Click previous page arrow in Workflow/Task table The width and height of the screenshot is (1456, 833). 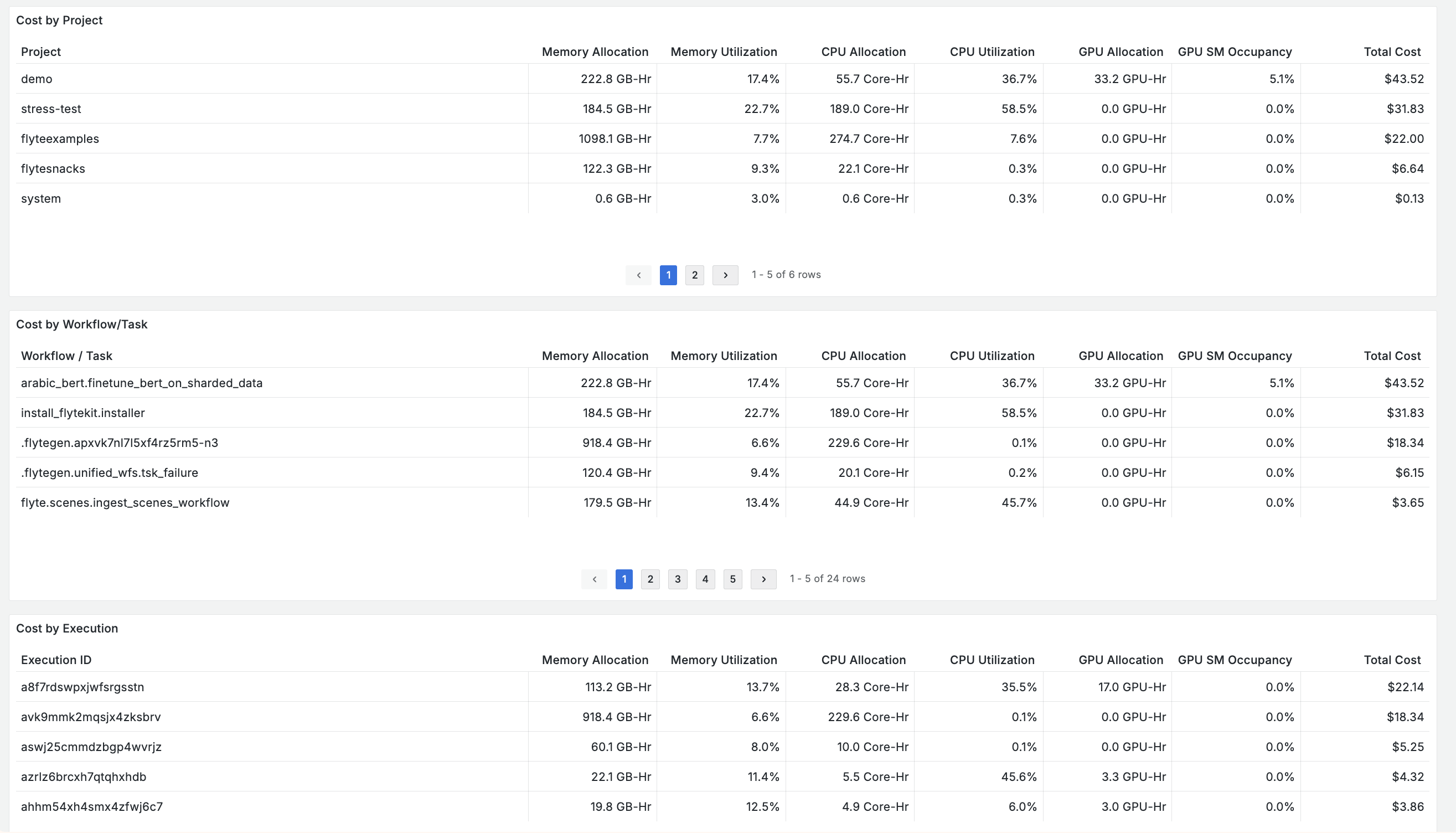coord(593,579)
